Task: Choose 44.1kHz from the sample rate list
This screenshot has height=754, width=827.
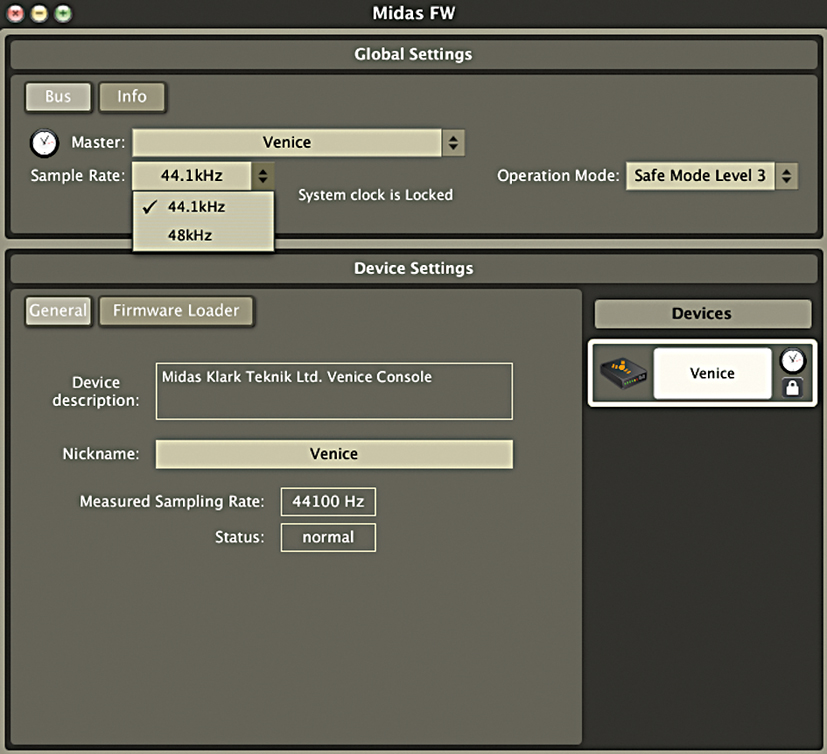Action: pos(204,207)
